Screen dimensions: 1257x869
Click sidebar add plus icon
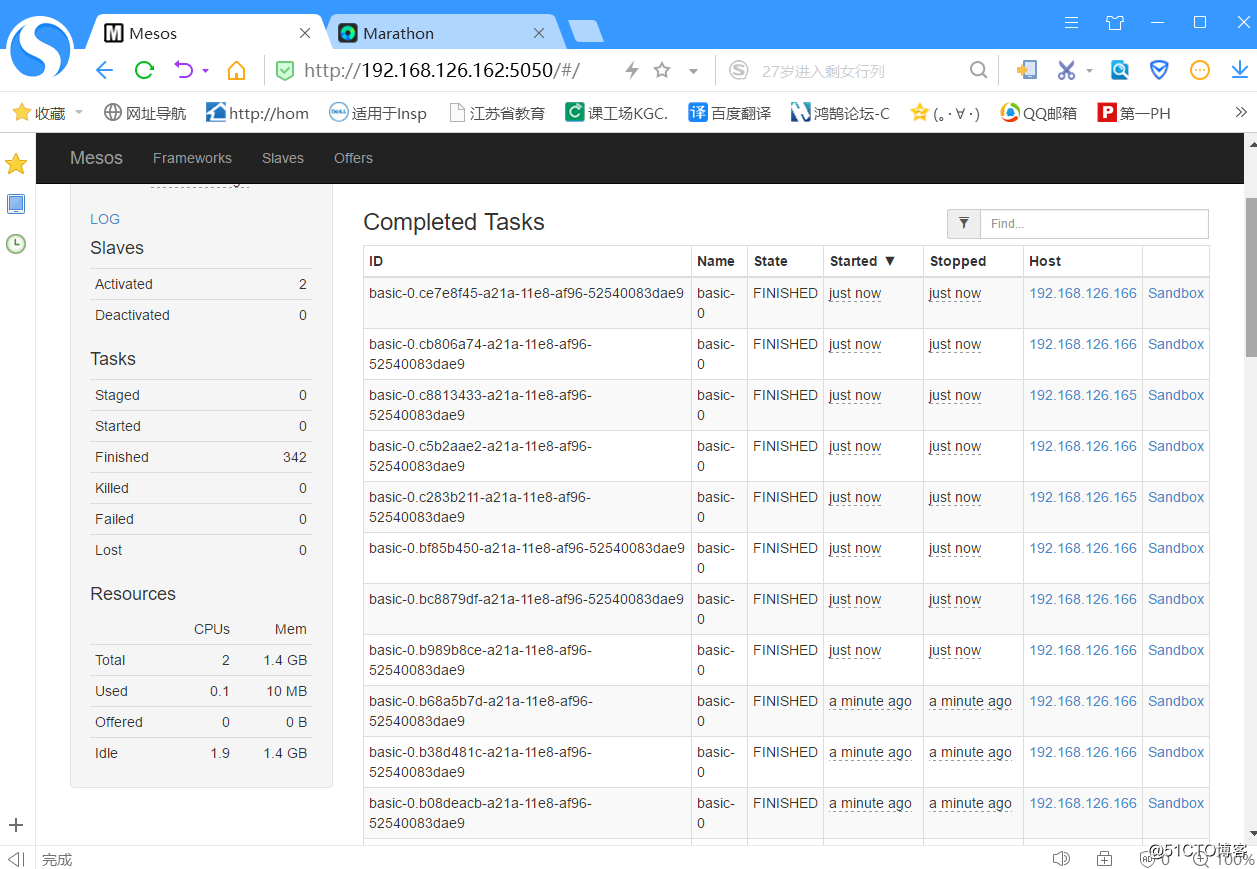tap(16, 825)
